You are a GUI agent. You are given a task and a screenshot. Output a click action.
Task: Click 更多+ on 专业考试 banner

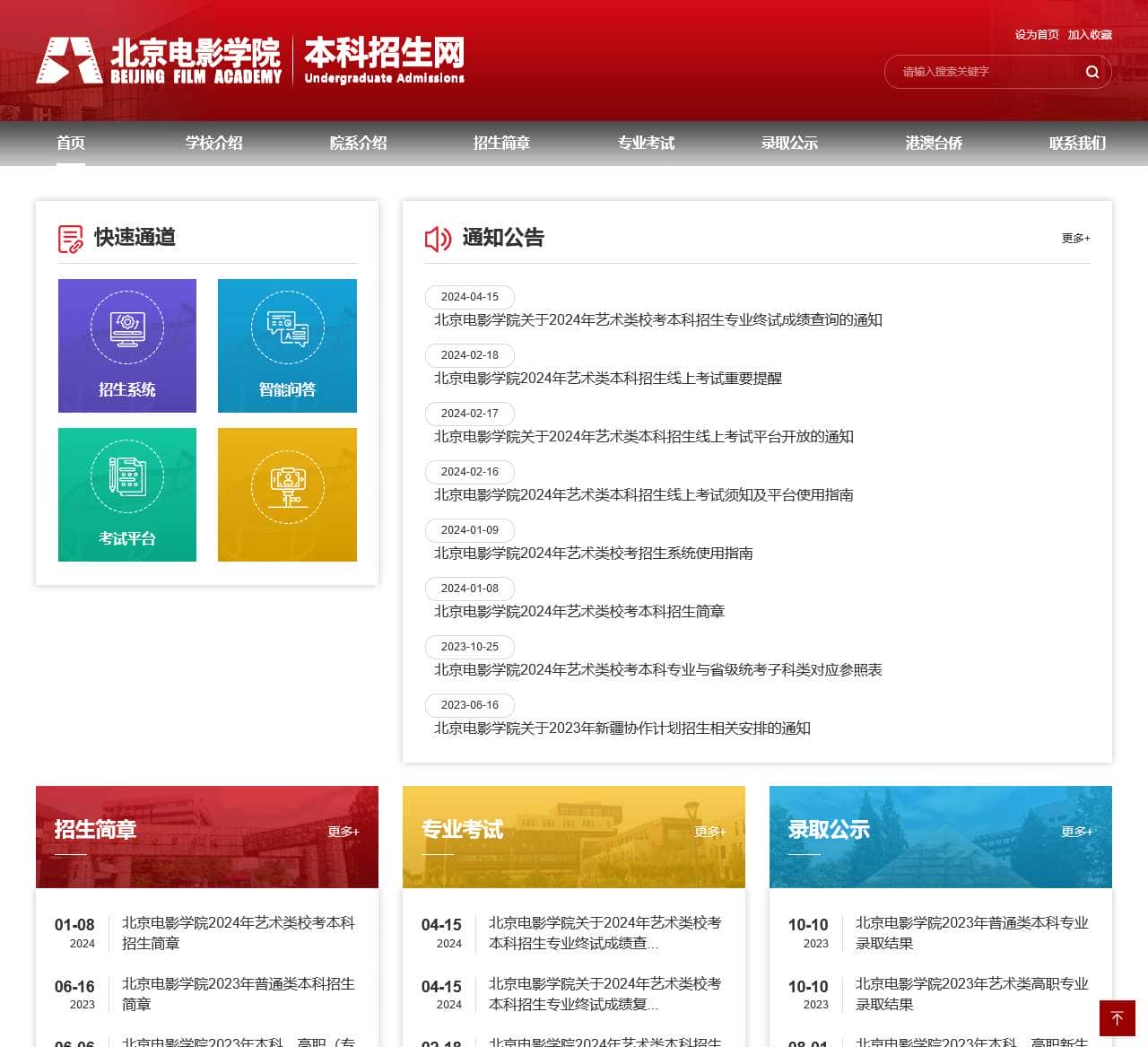710,832
